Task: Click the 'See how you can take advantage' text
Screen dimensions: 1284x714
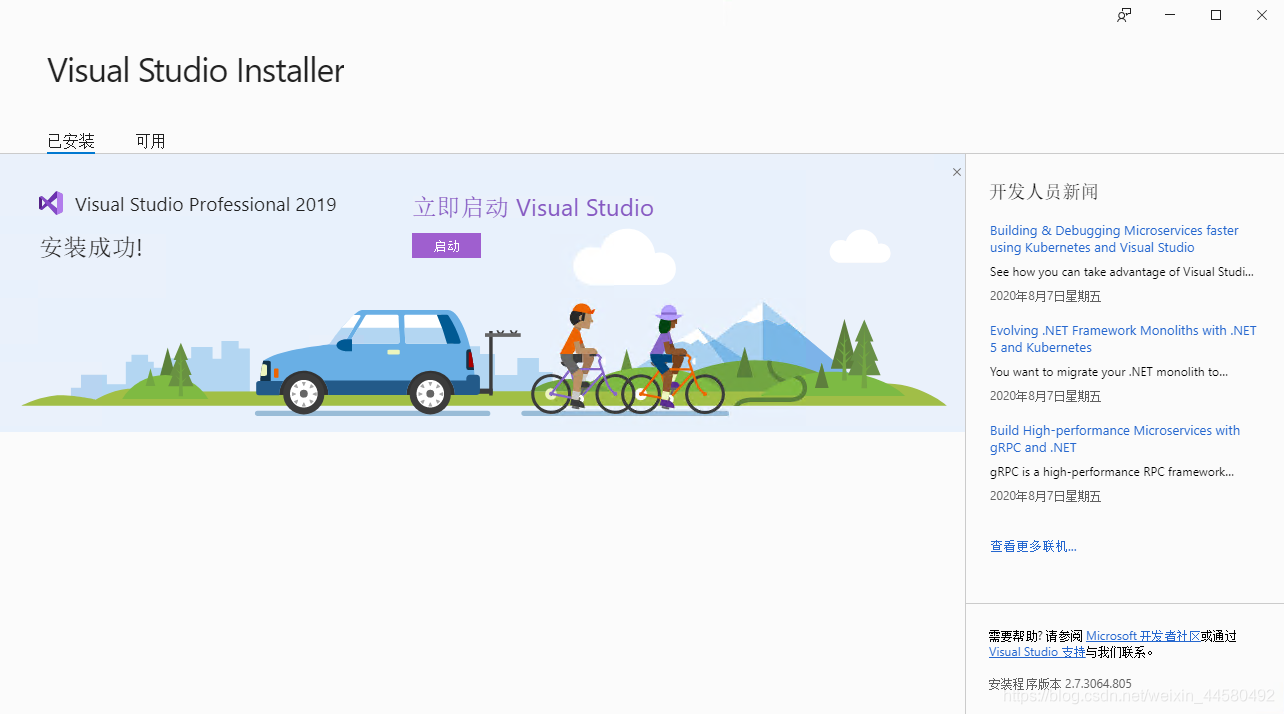Action: tap(1121, 272)
